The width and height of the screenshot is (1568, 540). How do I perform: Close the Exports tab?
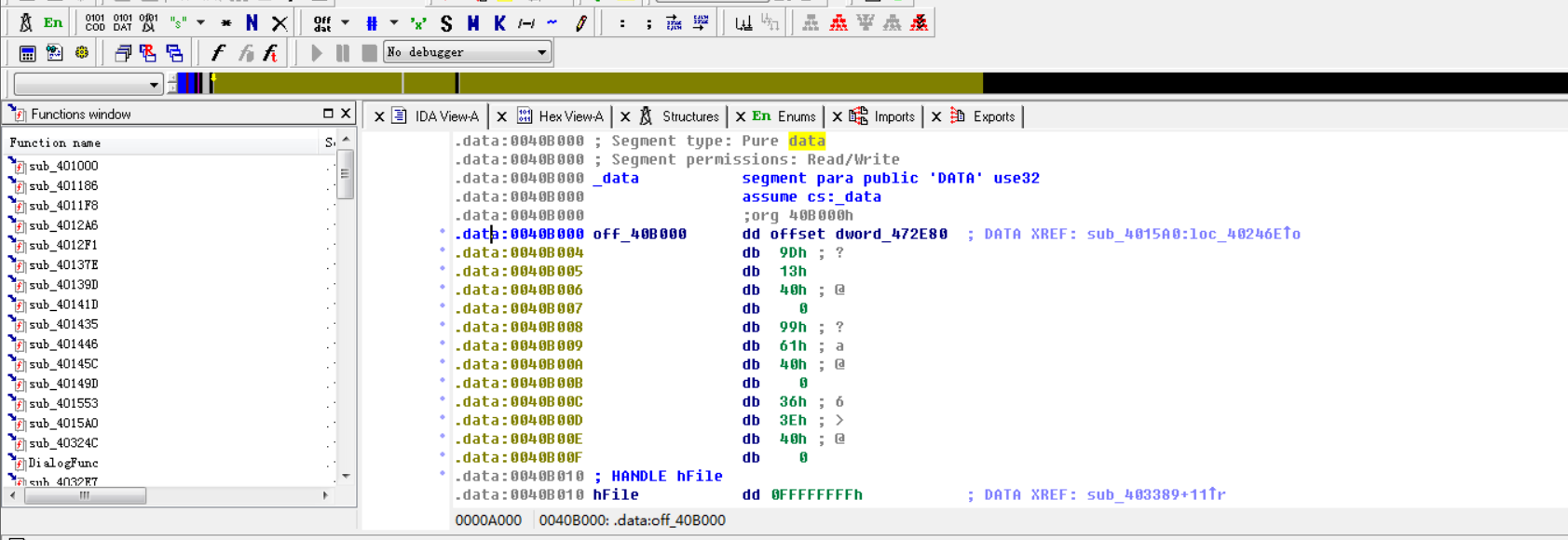coord(936,116)
